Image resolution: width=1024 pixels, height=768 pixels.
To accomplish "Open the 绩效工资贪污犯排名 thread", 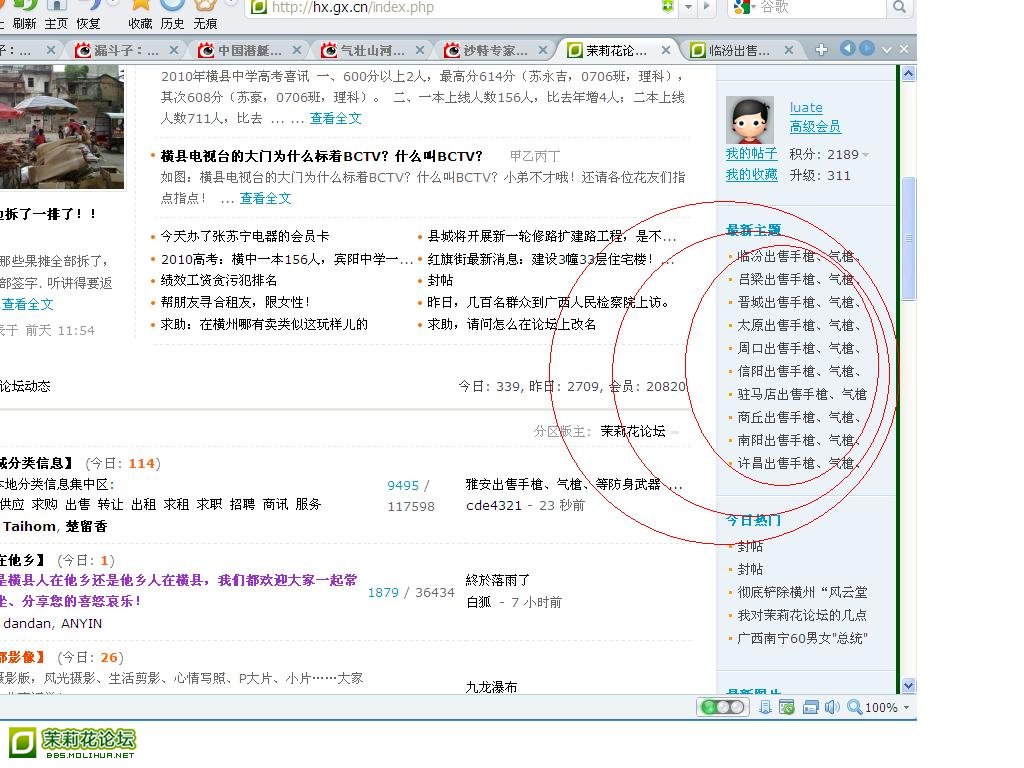I will click(219, 280).
